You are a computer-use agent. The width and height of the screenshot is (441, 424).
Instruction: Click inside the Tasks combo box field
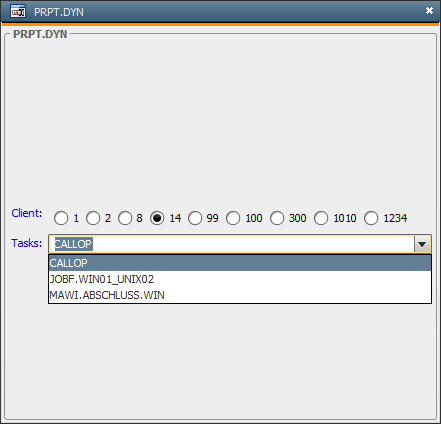coord(231,244)
